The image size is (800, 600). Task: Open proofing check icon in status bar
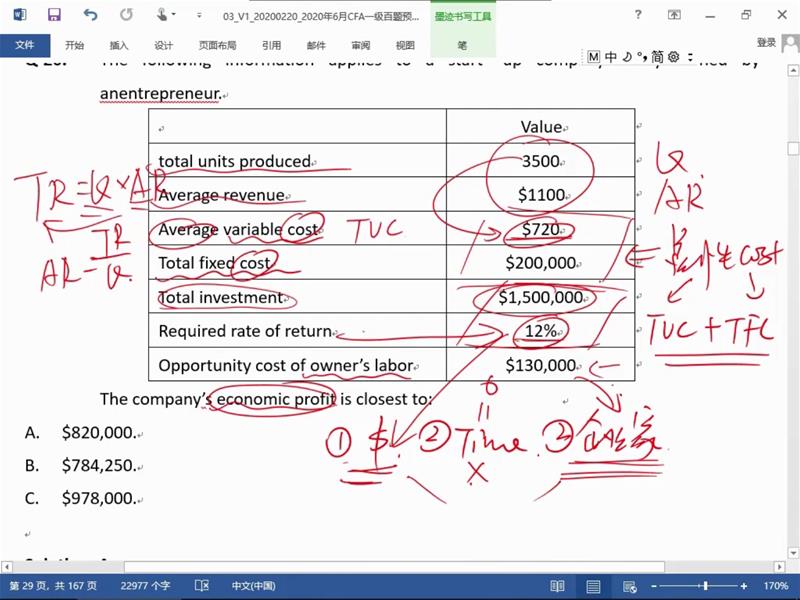coord(202,586)
